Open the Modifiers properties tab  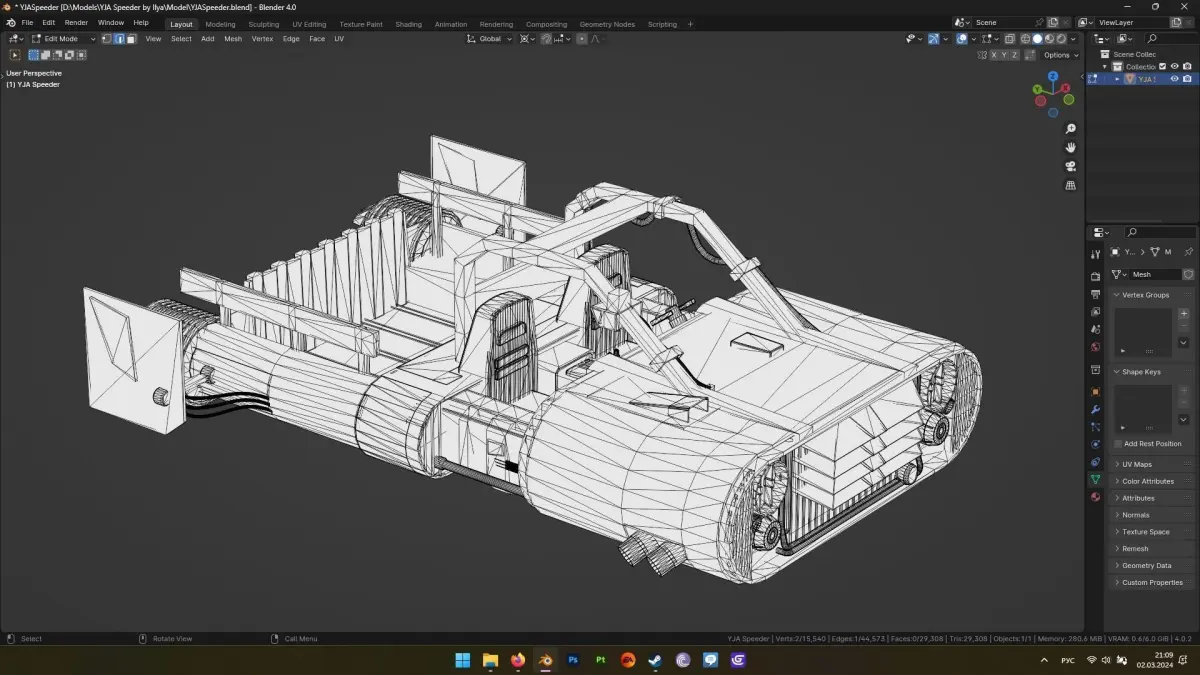coord(1095,409)
